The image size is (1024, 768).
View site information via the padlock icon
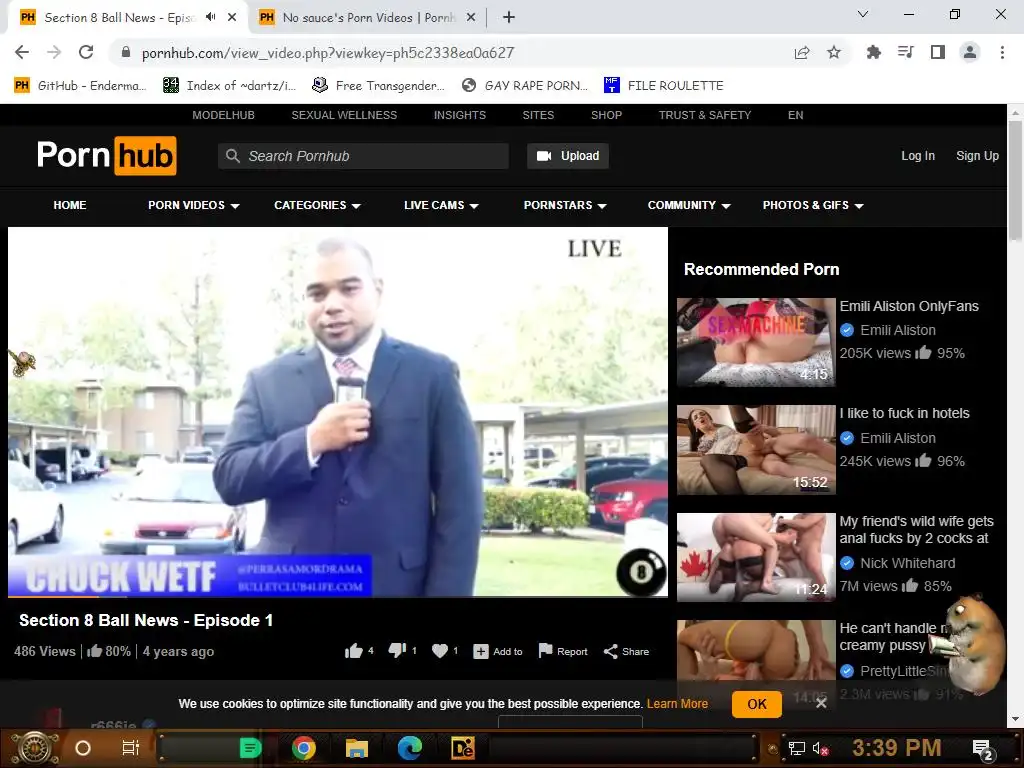pos(126,52)
